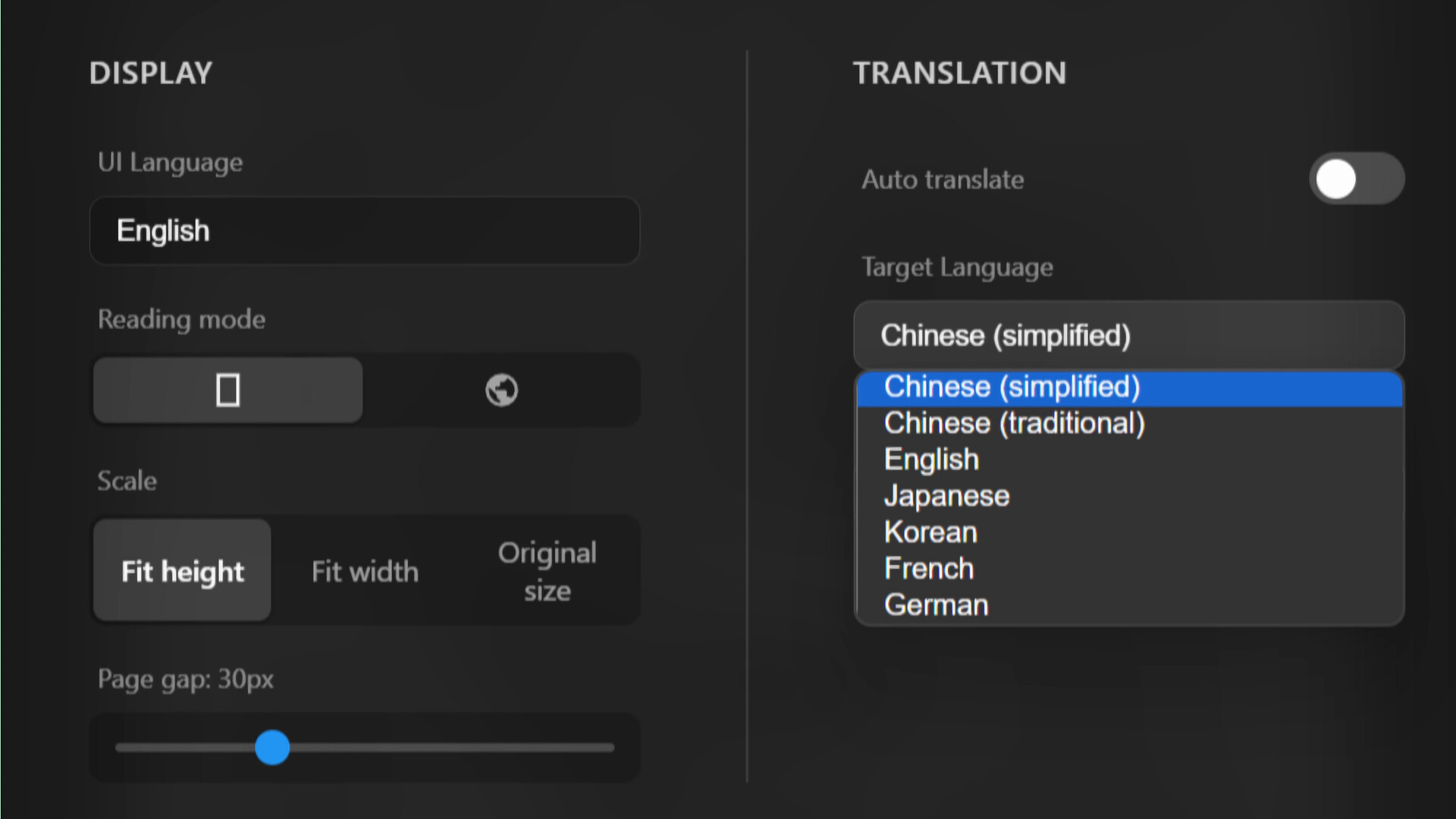Click the Page gap slider handle
The height and width of the screenshot is (819, 1456).
tap(272, 748)
